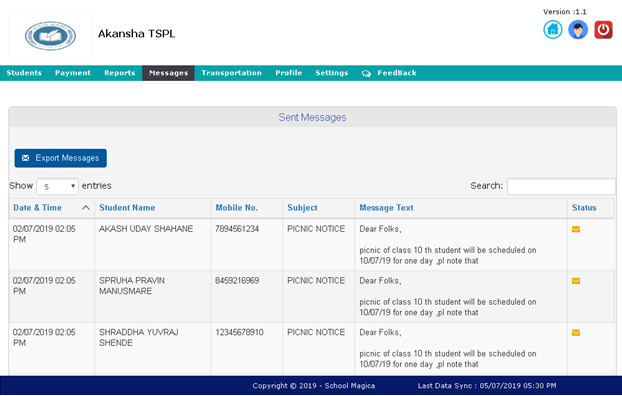
Task: Select the Messages menu
Action: tap(169, 73)
